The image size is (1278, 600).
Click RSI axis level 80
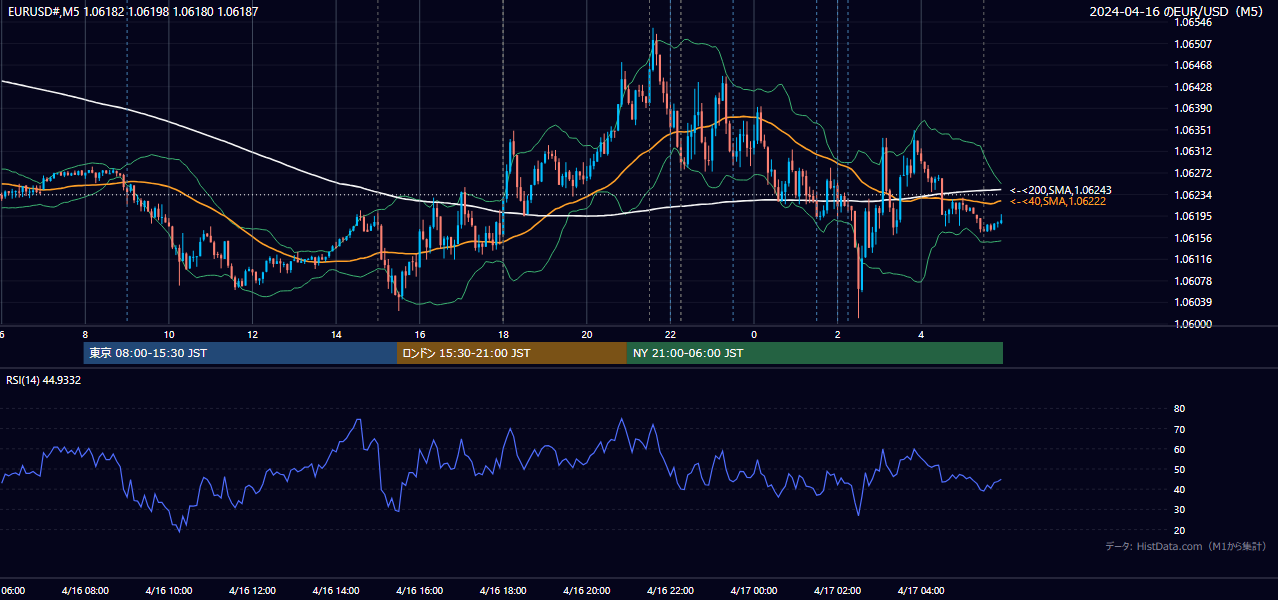[1179, 409]
